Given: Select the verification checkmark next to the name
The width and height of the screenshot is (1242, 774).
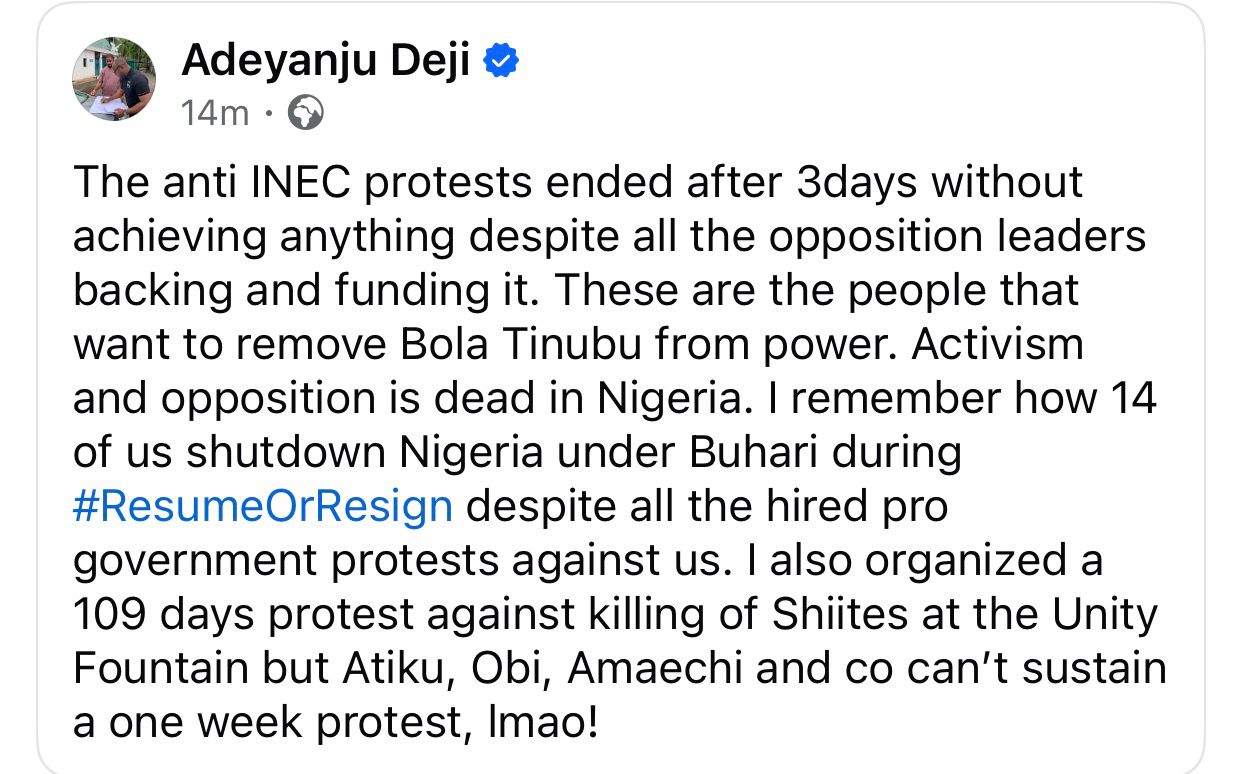Looking at the screenshot, I should click(500, 60).
